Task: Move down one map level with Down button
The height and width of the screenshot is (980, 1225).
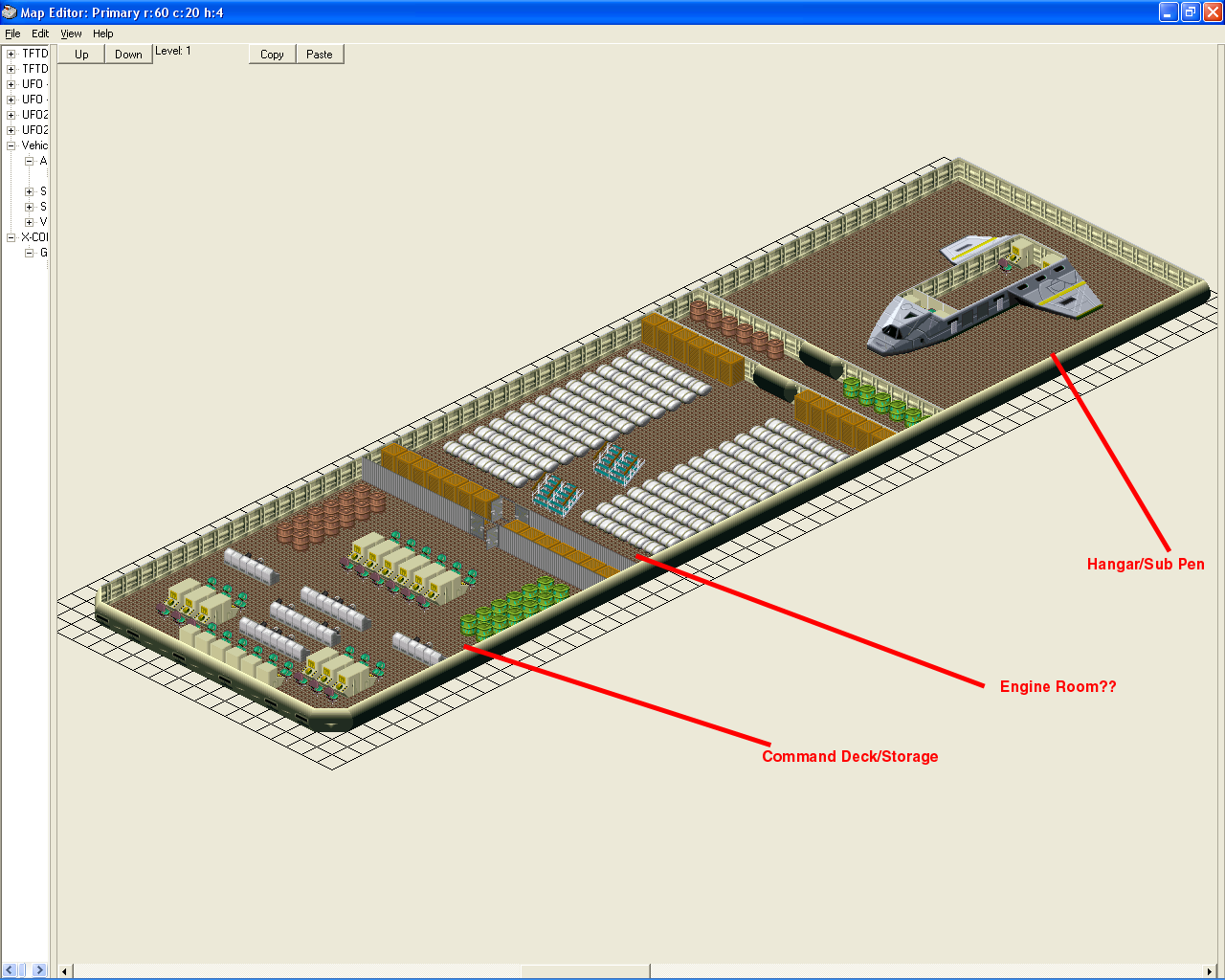Action: (128, 55)
